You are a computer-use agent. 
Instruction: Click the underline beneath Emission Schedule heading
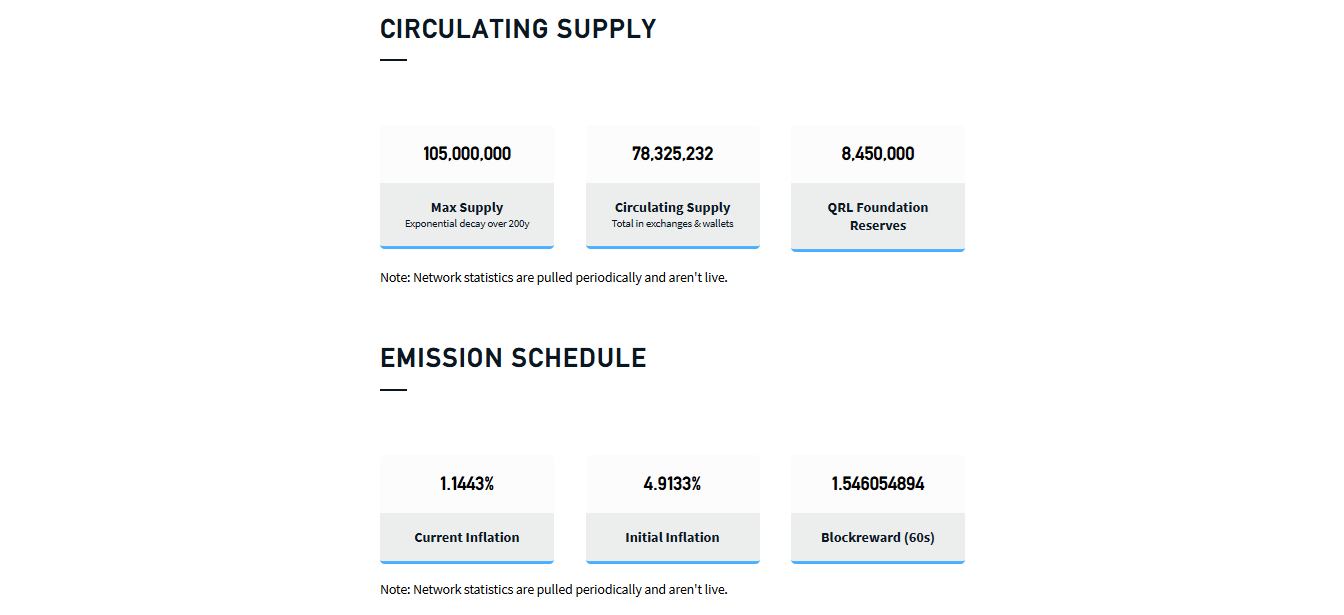(x=393, y=390)
